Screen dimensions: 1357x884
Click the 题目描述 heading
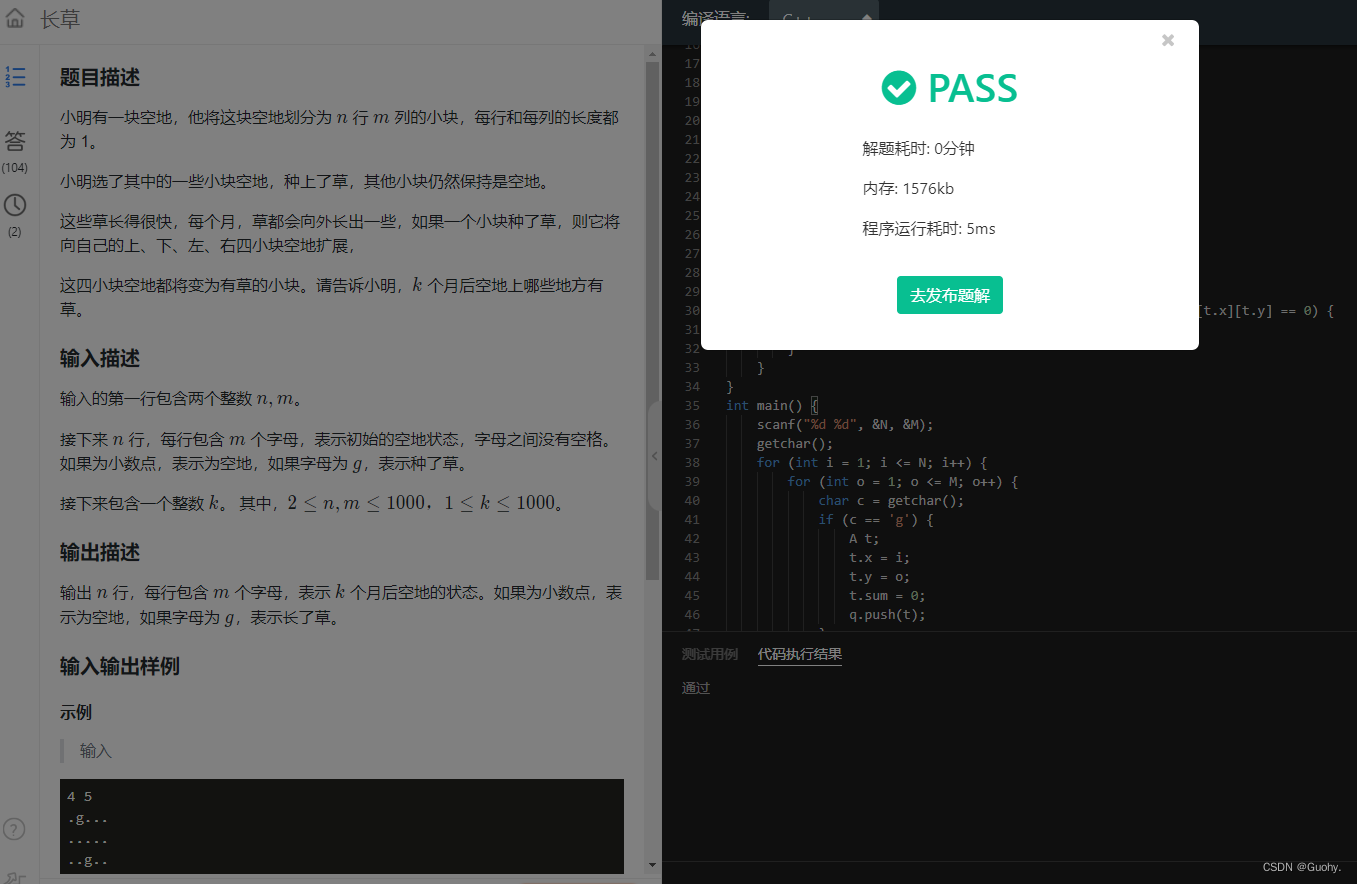pyautogui.click(x=100, y=77)
